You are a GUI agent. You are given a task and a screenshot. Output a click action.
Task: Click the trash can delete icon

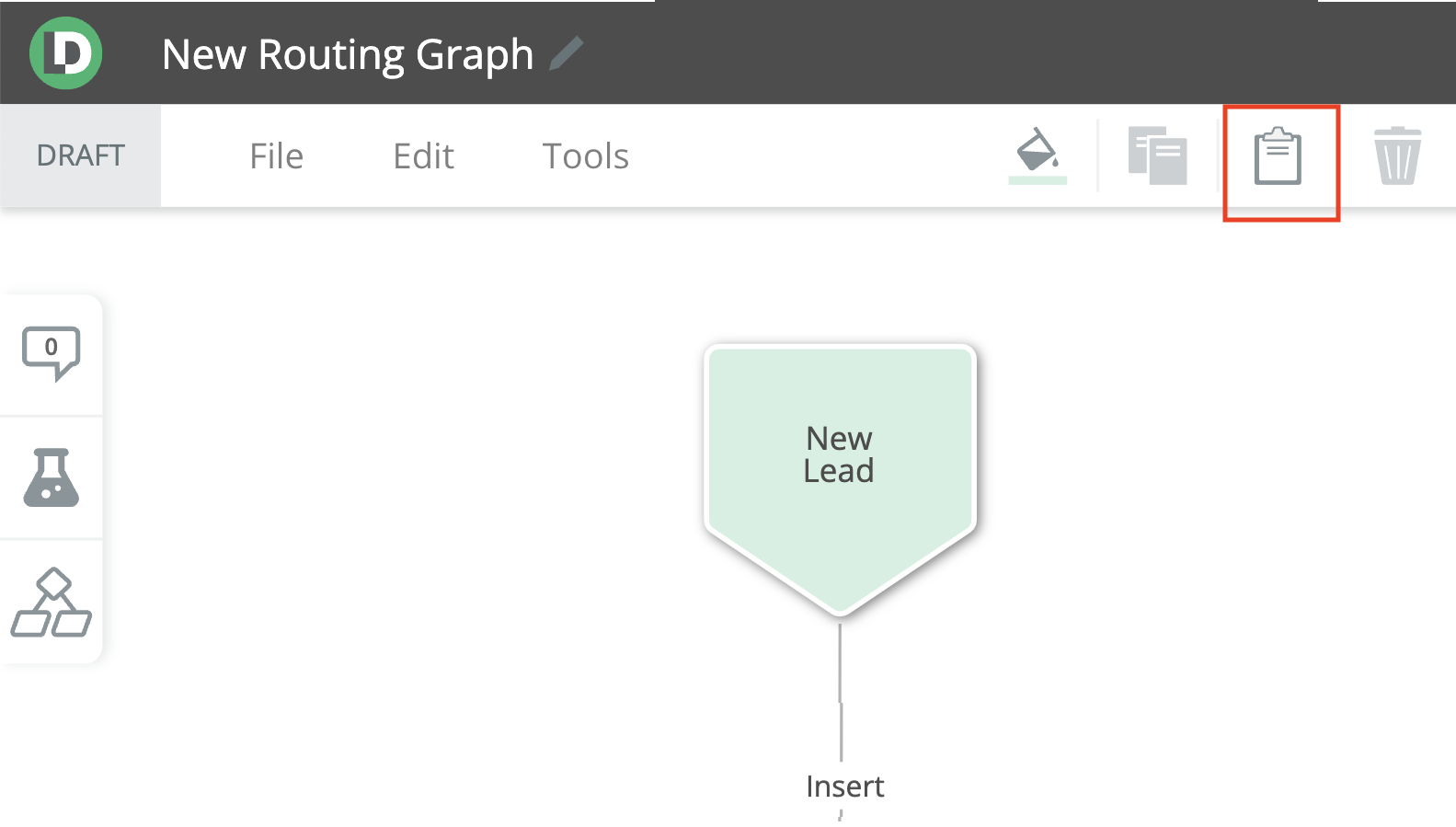pos(1397,156)
